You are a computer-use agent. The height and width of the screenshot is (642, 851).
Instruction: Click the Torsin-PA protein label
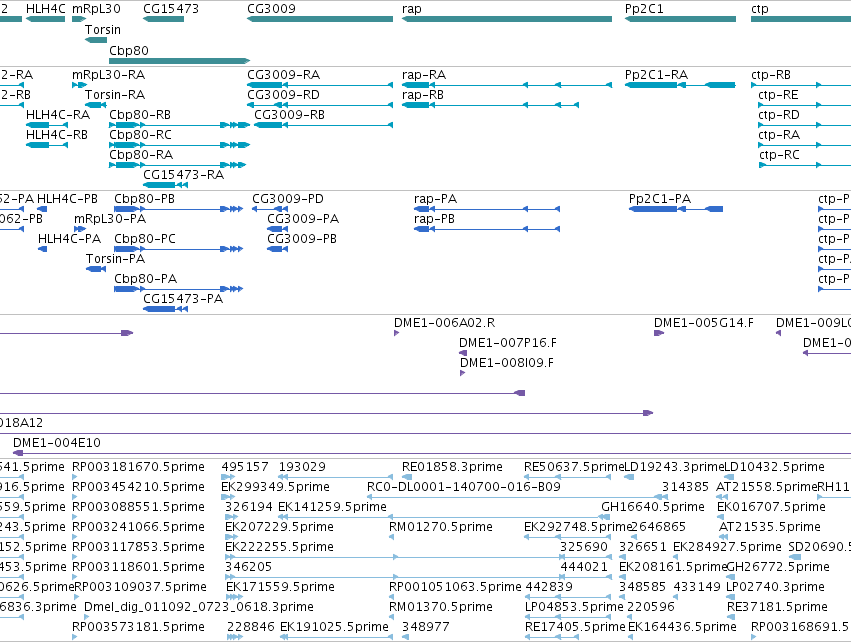[x=116, y=258]
